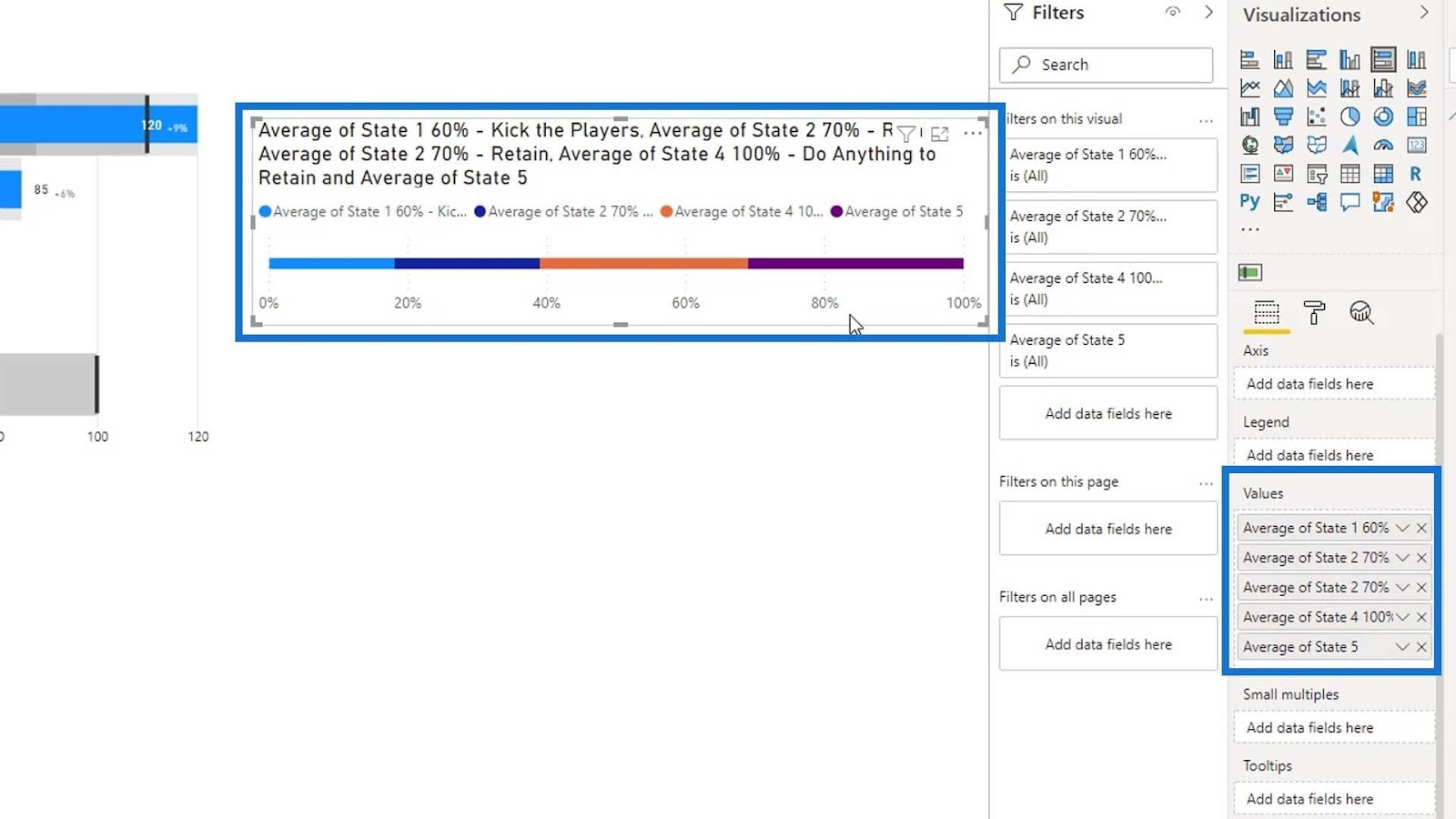The height and width of the screenshot is (819, 1456).
Task: Select the gauge visualization icon
Action: click(1383, 145)
